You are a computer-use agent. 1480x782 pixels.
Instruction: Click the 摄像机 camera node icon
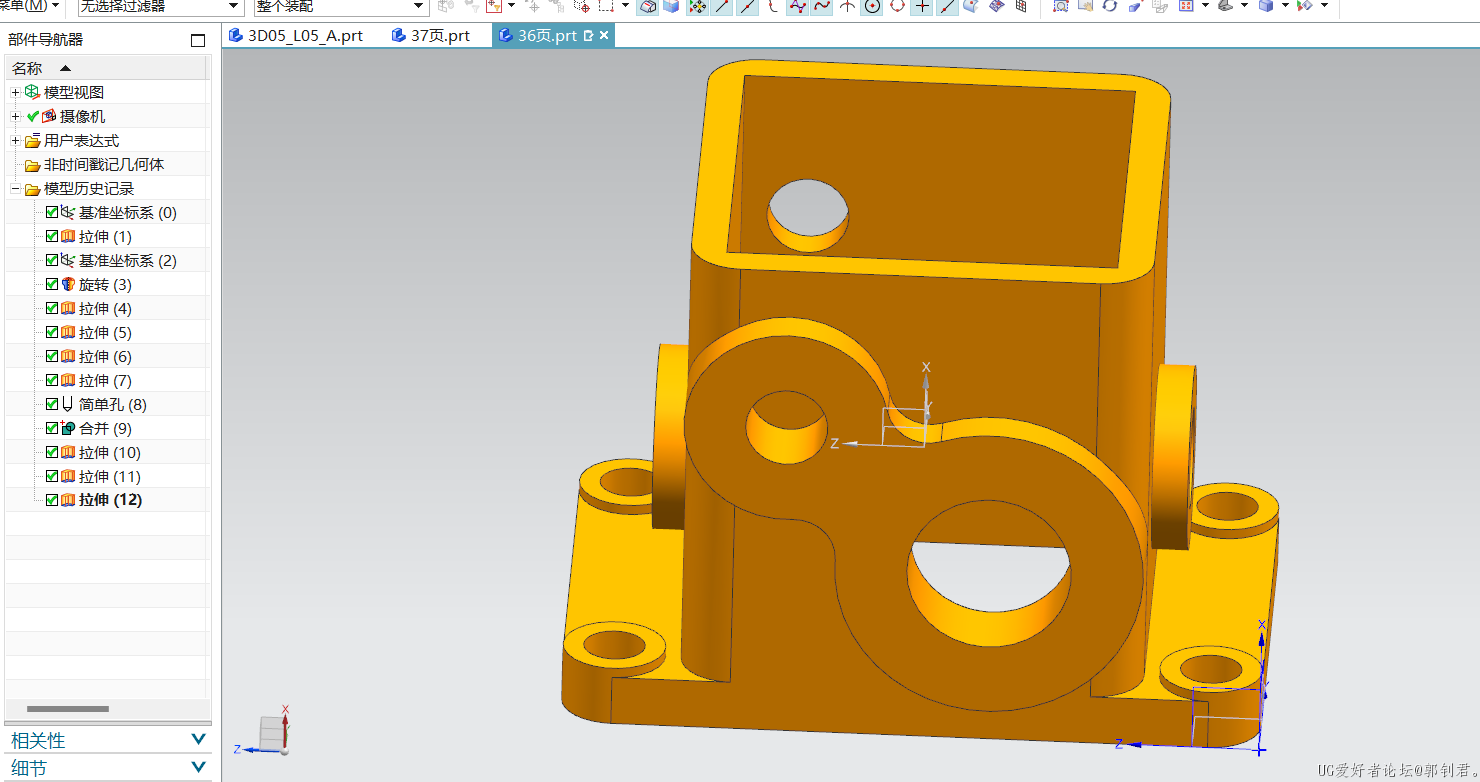pyautogui.click(x=49, y=116)
